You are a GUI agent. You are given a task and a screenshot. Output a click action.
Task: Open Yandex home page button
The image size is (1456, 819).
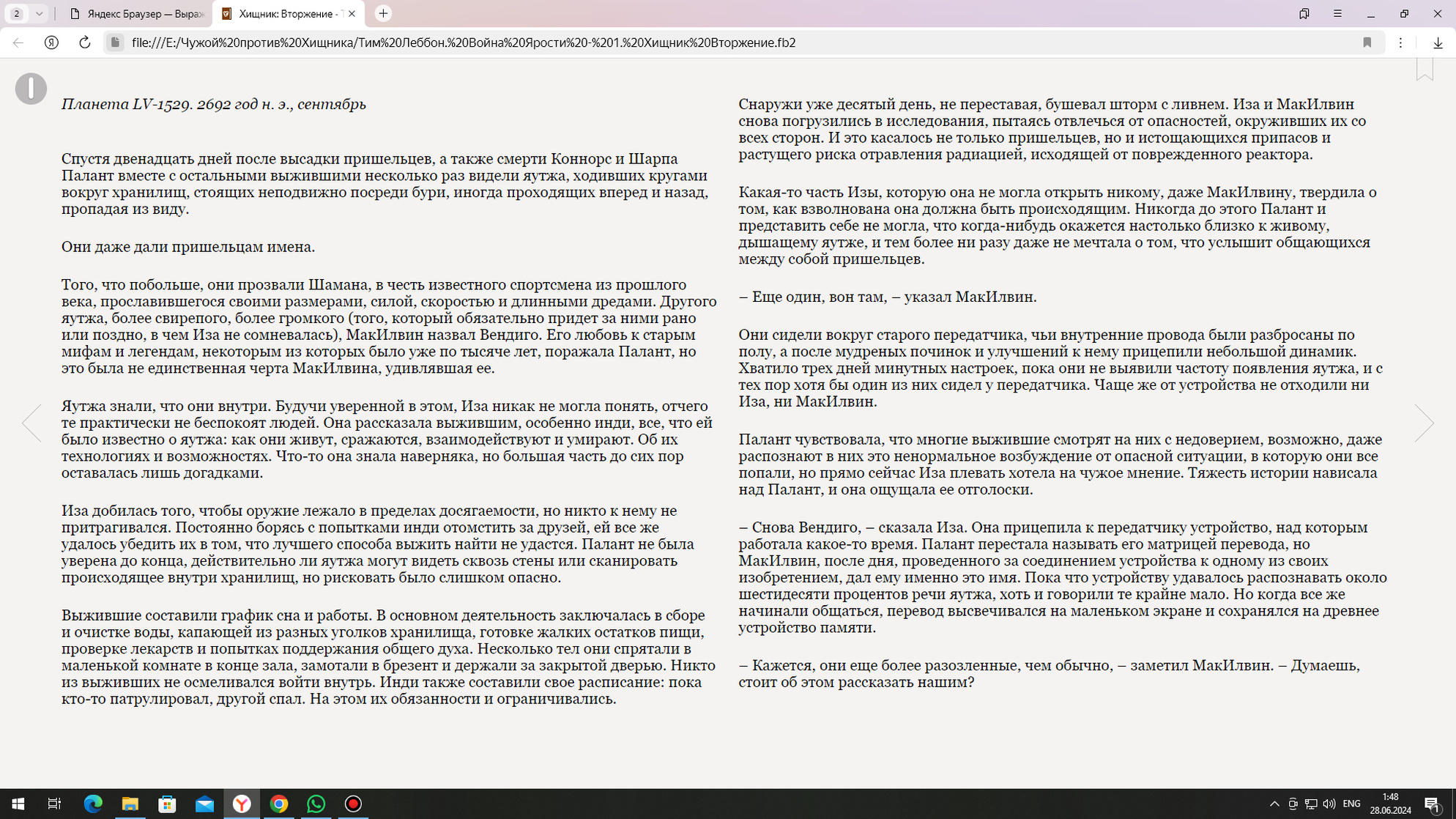point(51,42)
